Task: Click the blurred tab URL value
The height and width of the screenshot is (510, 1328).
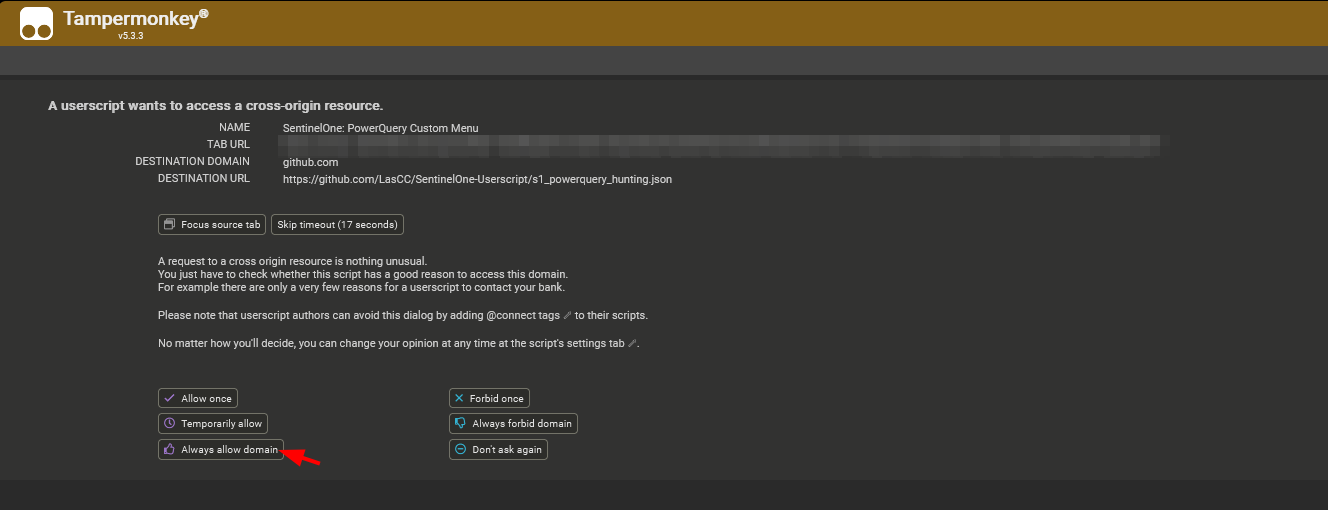Action: (720, 145)
